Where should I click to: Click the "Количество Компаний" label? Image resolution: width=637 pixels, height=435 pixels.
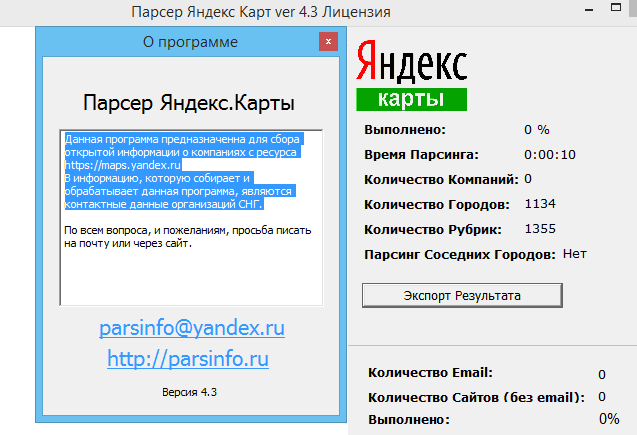[x=440, y=179]
